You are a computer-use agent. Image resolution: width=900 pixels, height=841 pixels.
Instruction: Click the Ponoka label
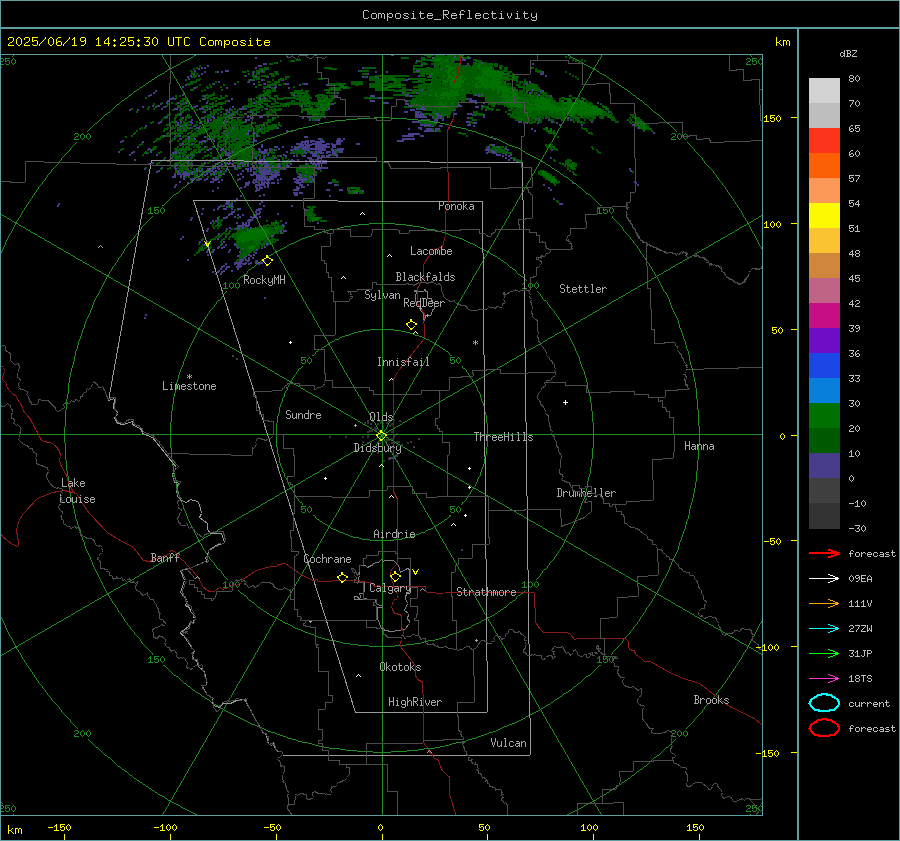(456, 207)
